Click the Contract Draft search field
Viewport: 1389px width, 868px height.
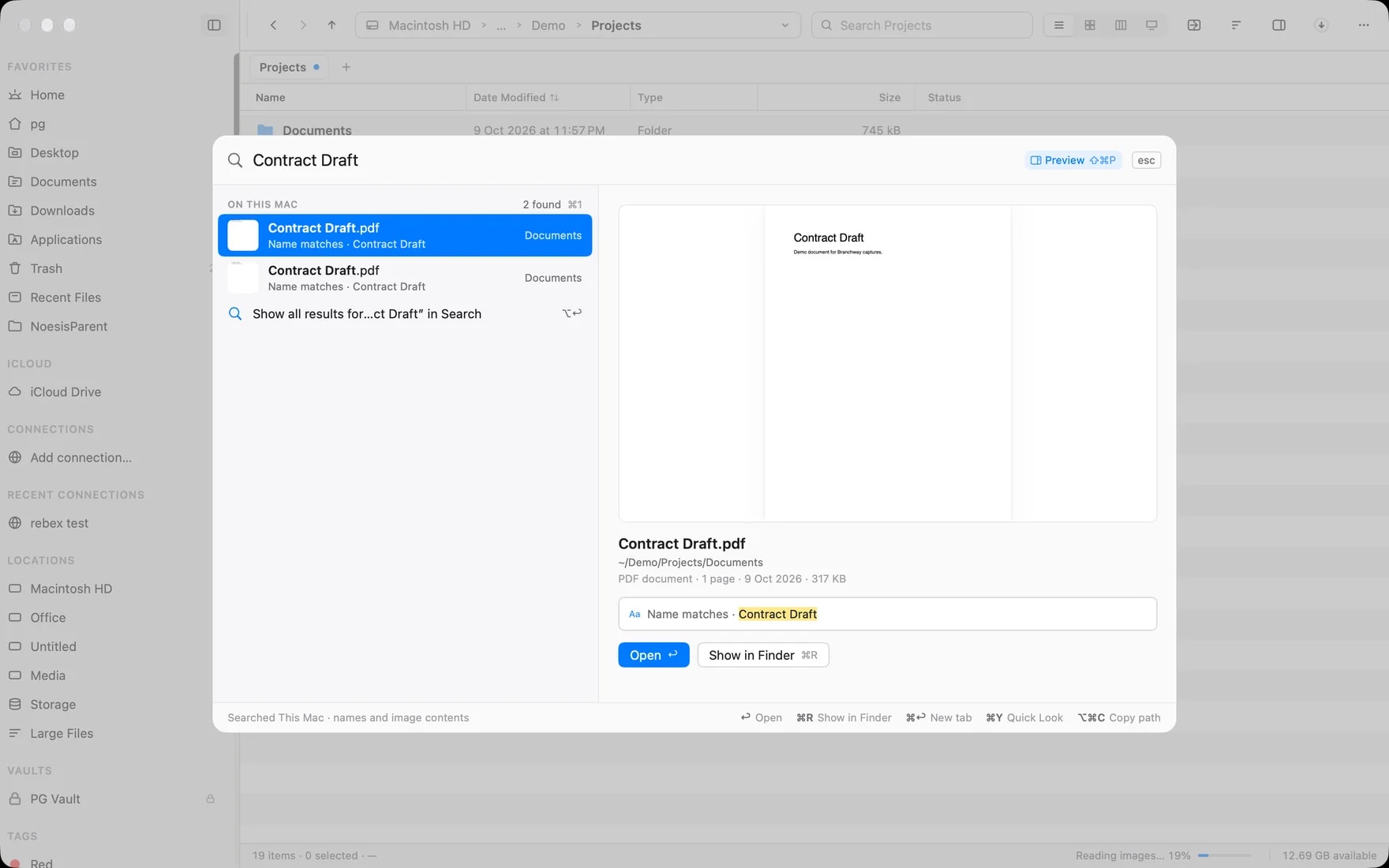(631, 160)
